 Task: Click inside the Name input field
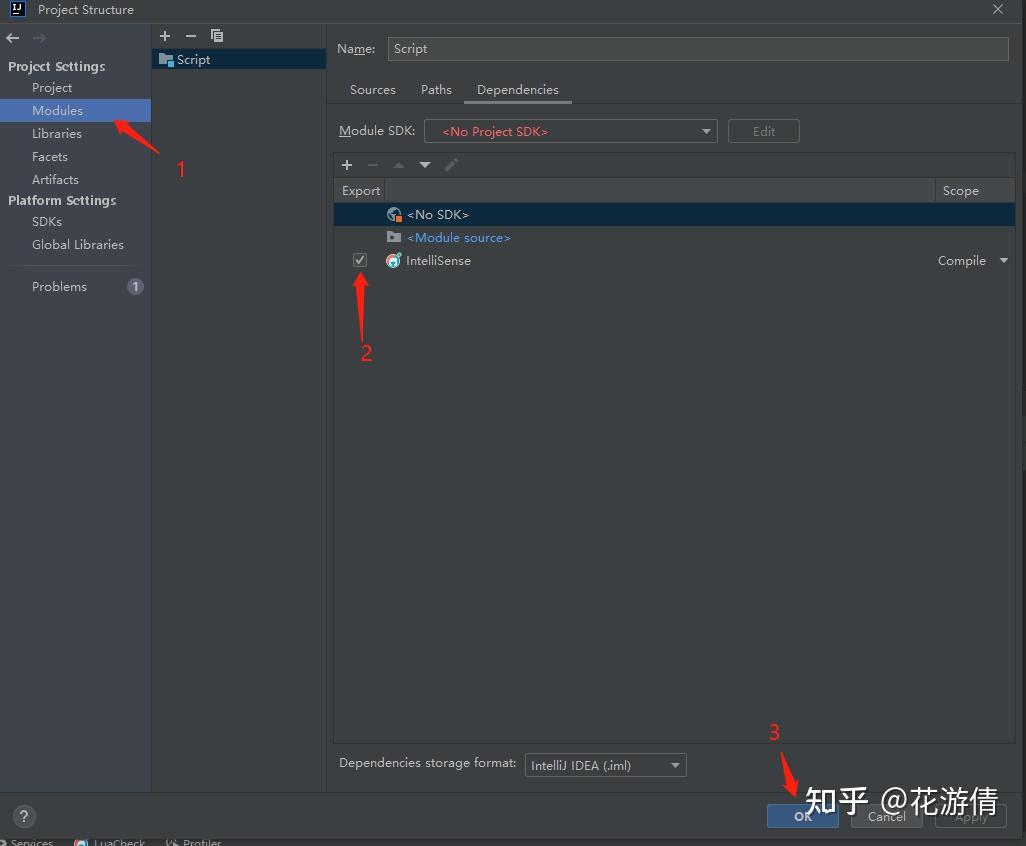click(698, 48)
